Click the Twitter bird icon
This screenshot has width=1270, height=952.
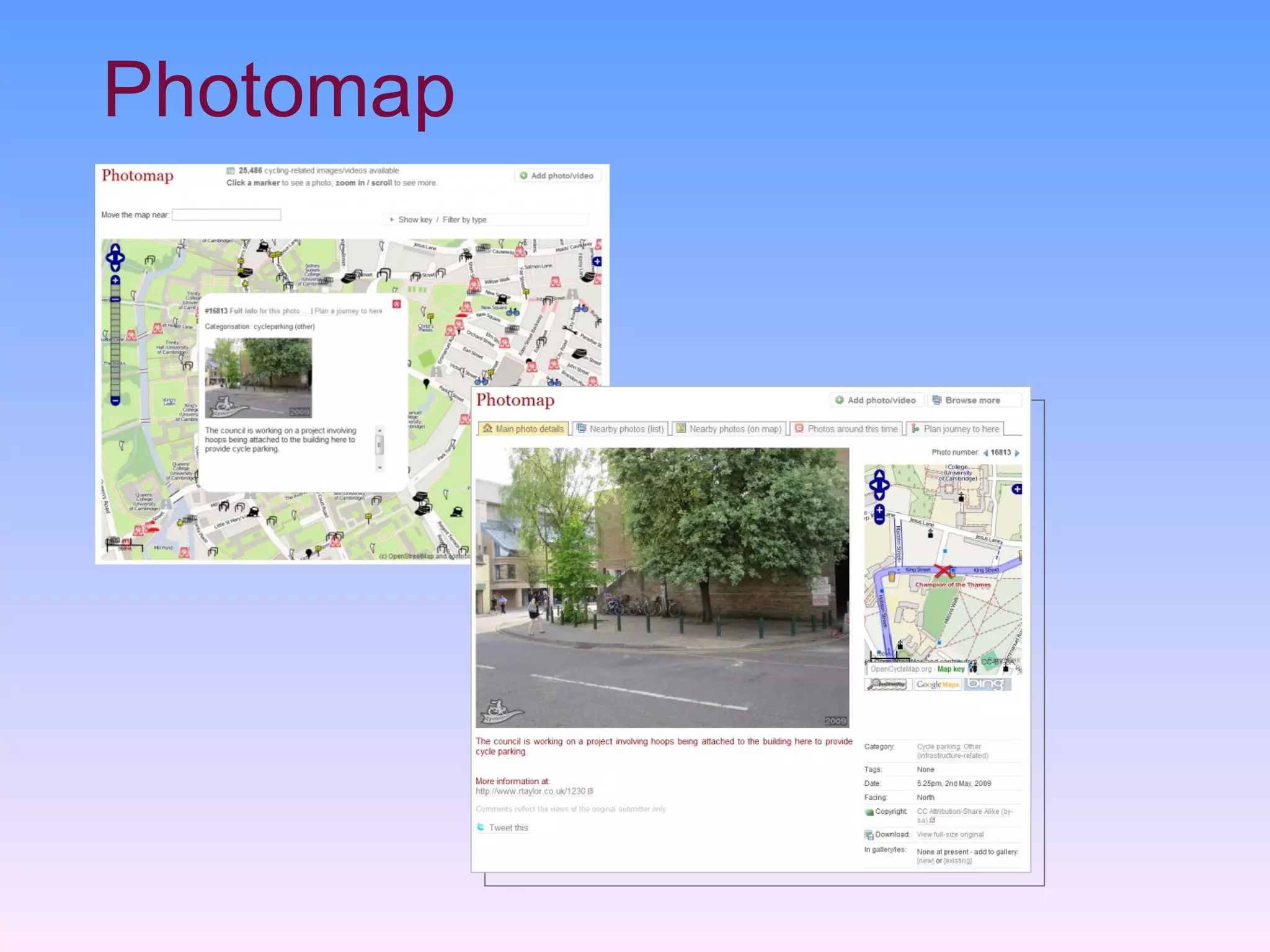pos(481,827)
